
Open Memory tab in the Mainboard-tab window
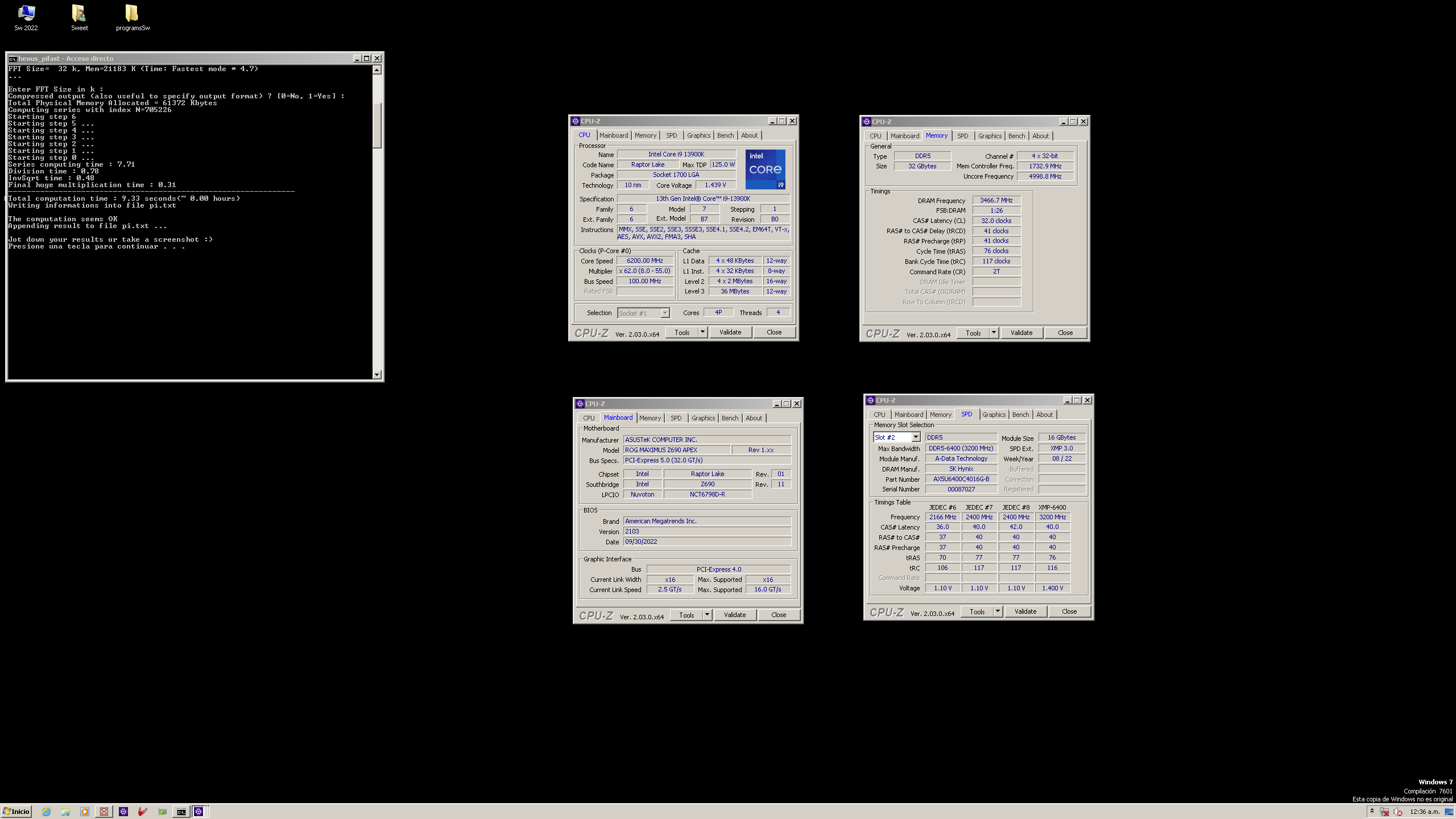pyautogui.click(x=650, y=418)
